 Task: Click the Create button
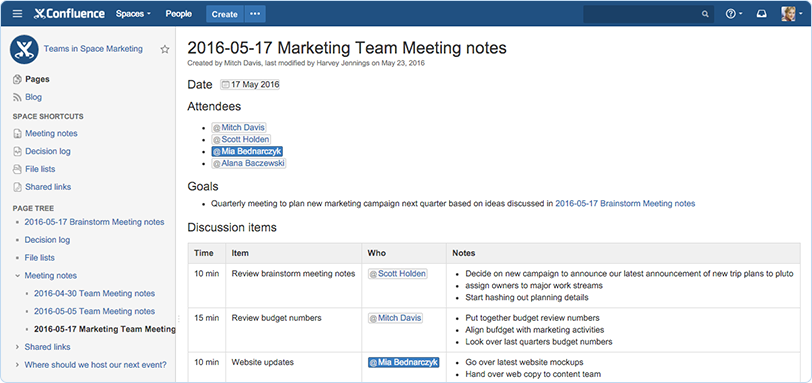(x=224, y=14)
